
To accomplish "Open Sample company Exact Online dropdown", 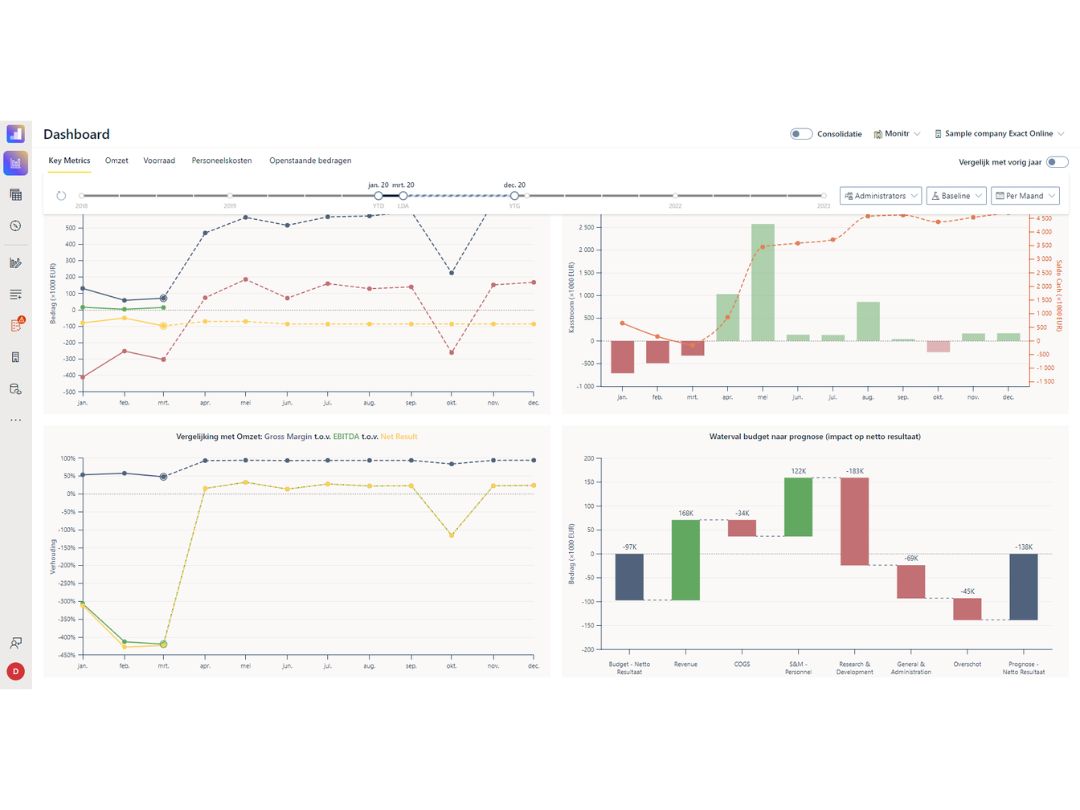I will pos(999,134).
